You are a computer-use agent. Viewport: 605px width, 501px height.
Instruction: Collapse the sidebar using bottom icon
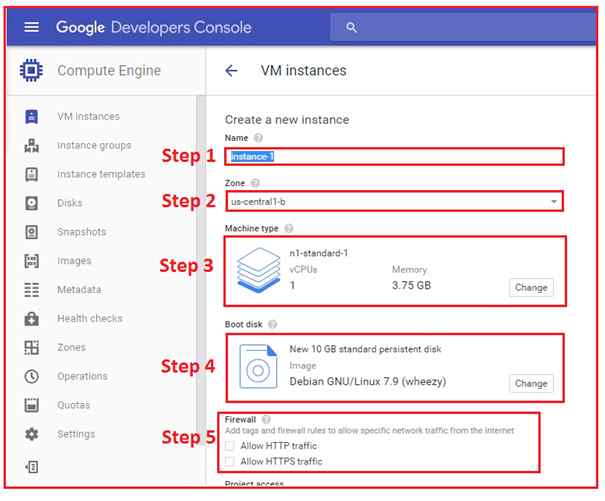point(31,467)
